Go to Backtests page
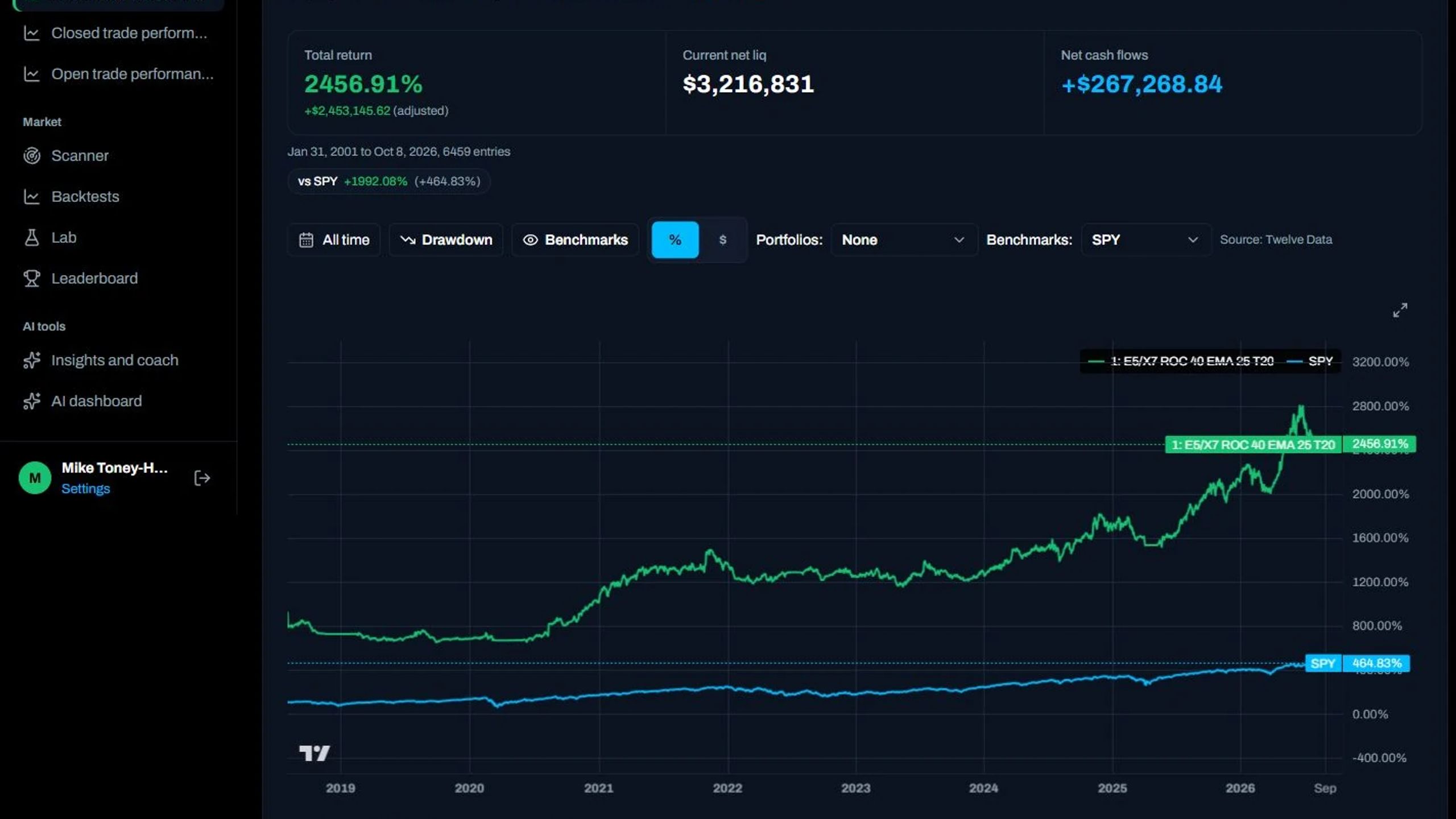The width and height of the screenshot is (1456, 819). [85, 197]
